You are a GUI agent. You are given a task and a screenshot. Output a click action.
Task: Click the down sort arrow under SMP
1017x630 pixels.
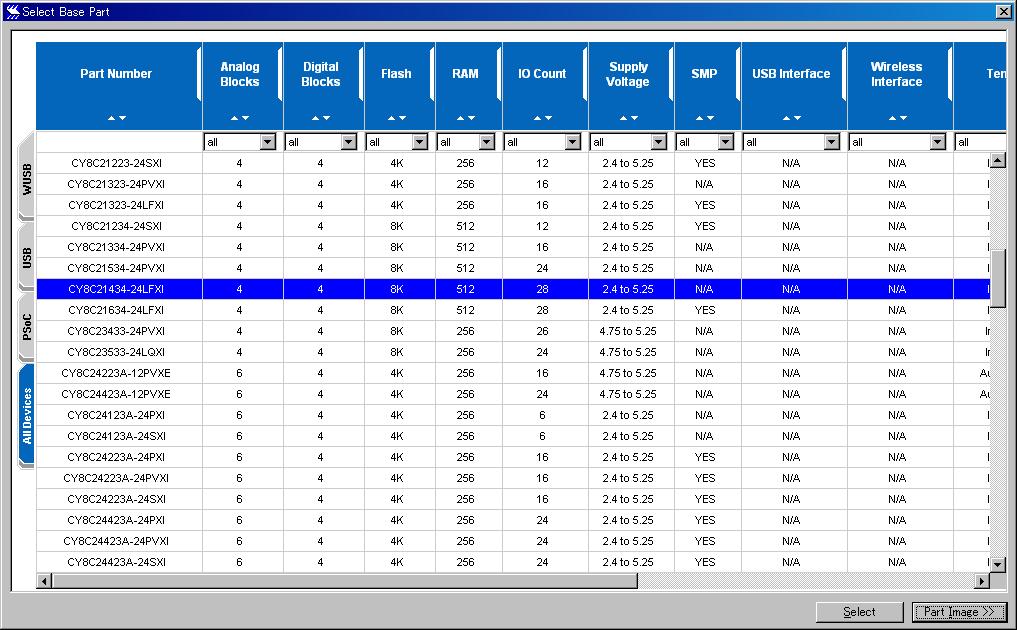[x=710, y=118]
